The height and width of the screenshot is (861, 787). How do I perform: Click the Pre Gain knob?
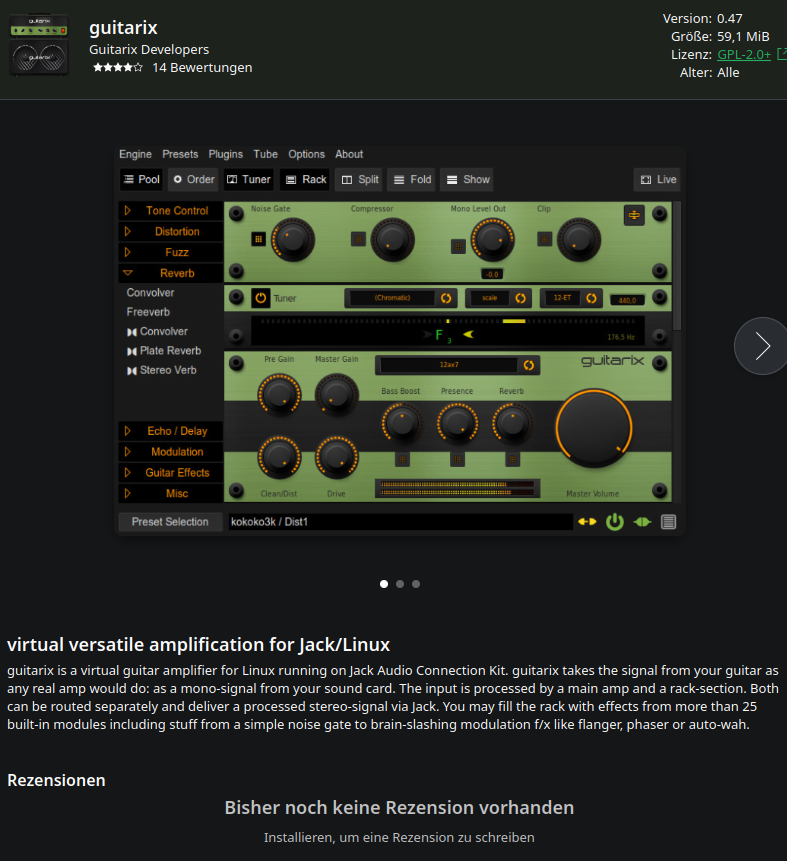pyautogui.click(x=279, y=395)
